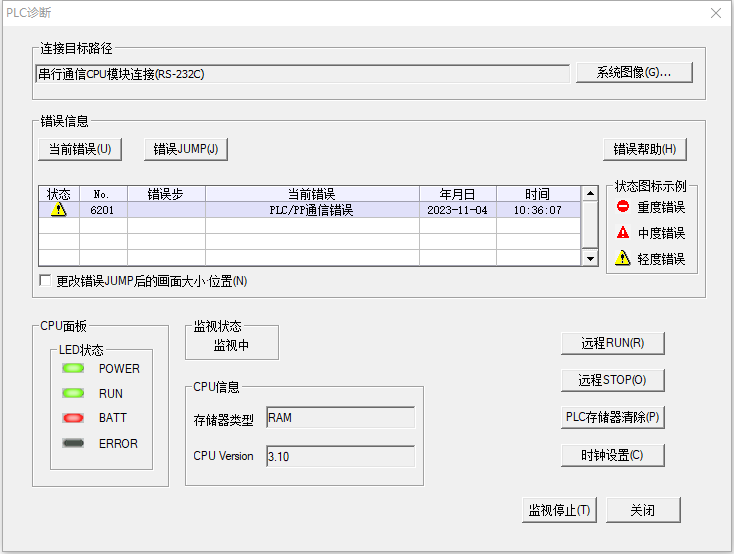The image size is (734, 554).
Task: Click the 远程RUN(R) button
Action: pos(612,343)
